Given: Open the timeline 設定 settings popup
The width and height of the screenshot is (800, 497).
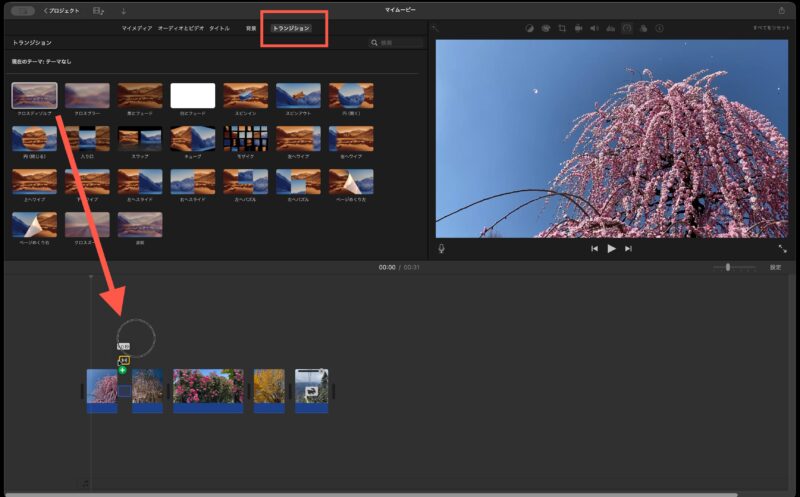Looking at the screenshot, I should 775,267.
